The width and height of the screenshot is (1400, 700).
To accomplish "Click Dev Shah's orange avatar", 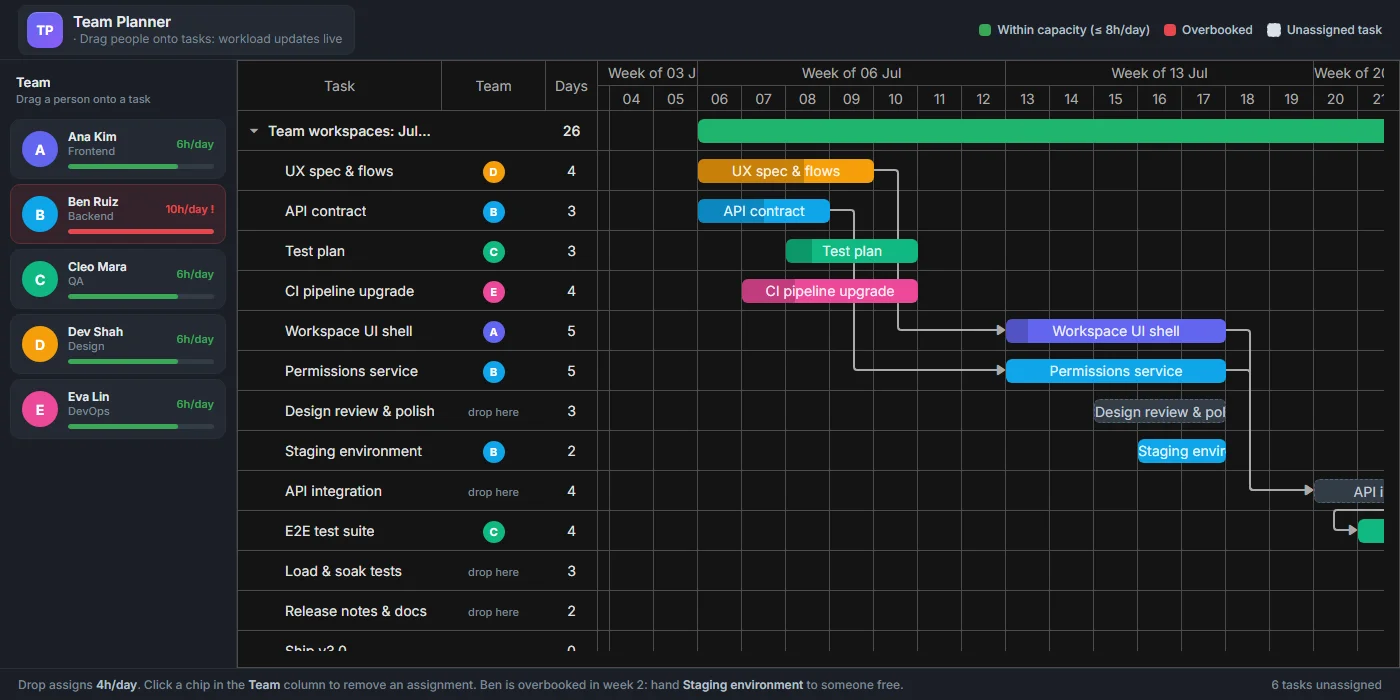I will tap(40, 344).
